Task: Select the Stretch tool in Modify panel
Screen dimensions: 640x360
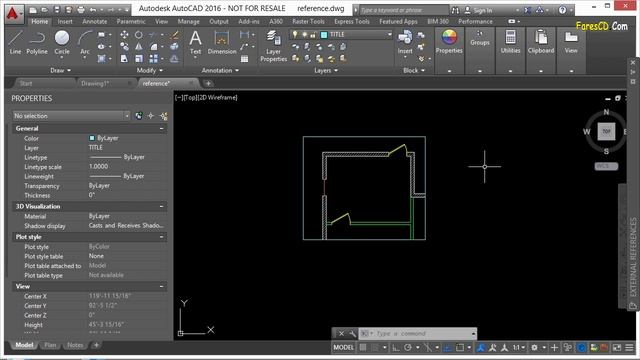Action: (x=124, y=59)
